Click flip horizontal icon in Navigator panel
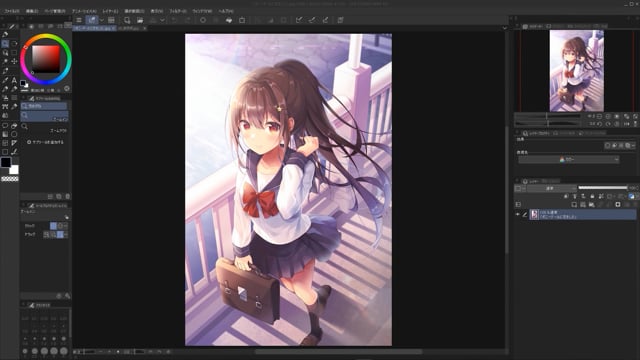640x360 pixels. point(627,124)
